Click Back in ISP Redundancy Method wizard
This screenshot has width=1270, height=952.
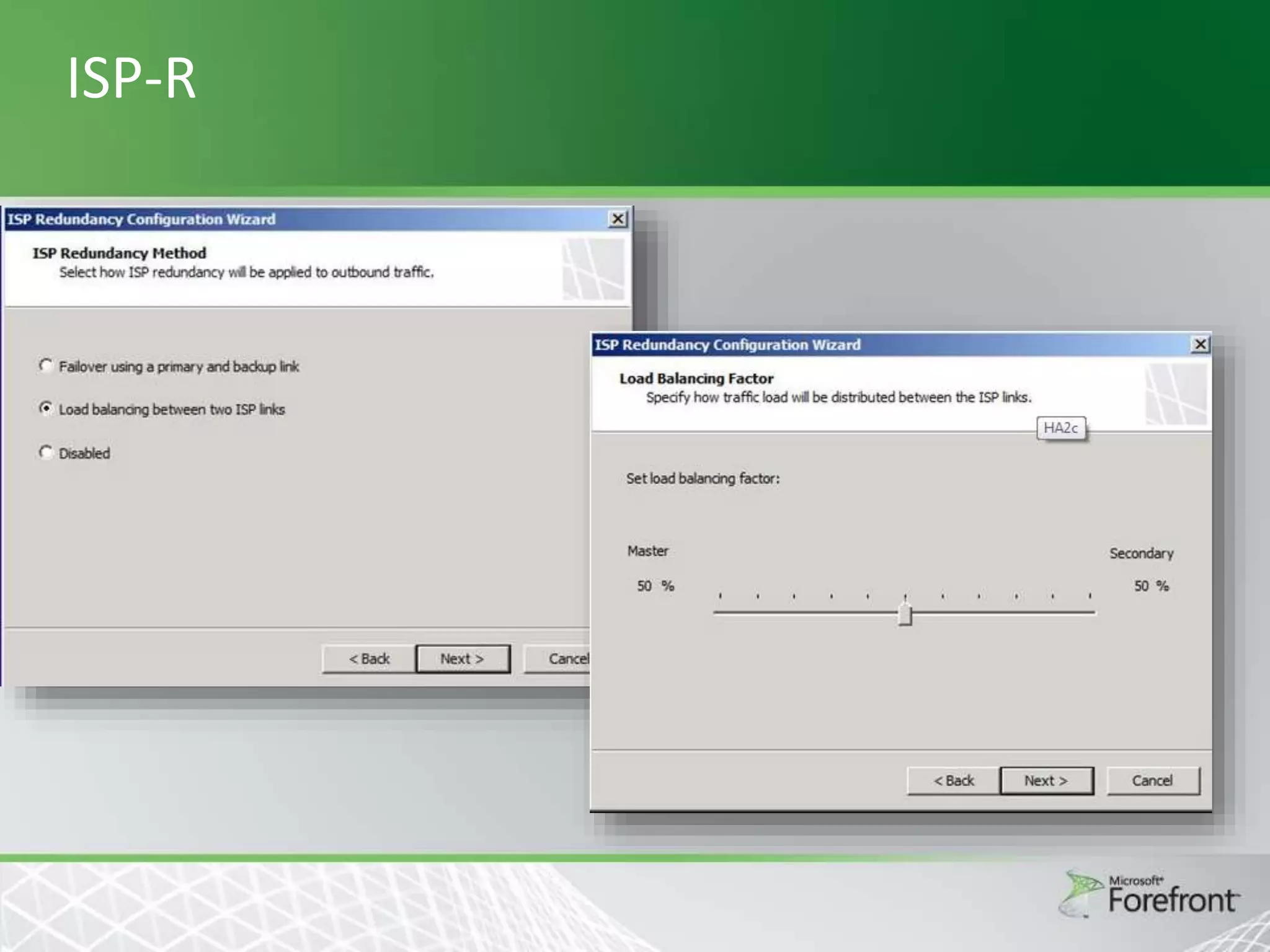[x=369, y=659]
